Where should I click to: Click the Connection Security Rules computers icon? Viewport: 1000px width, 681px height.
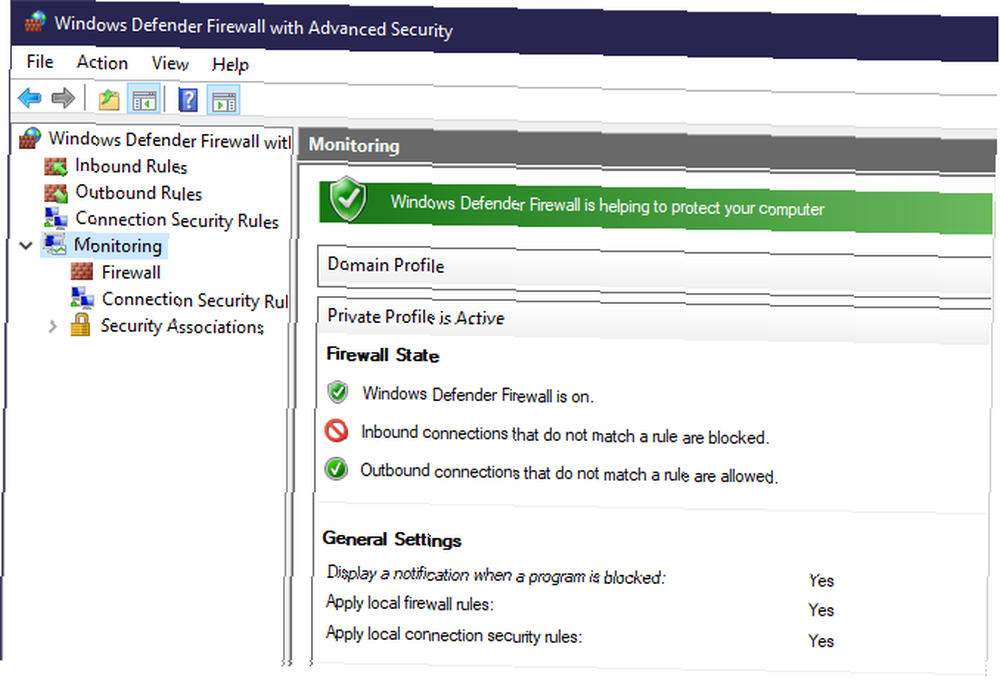pos(56,218)
